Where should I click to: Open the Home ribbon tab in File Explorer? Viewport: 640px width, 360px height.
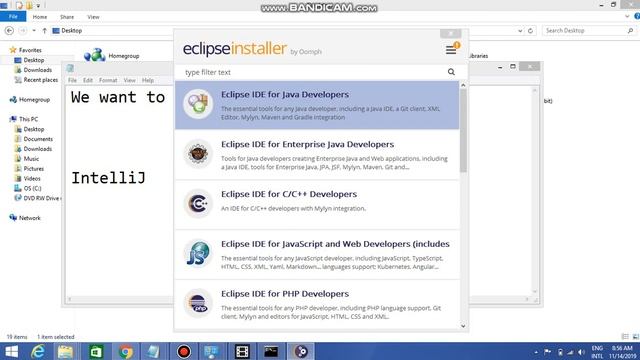(x=40, y=17)
